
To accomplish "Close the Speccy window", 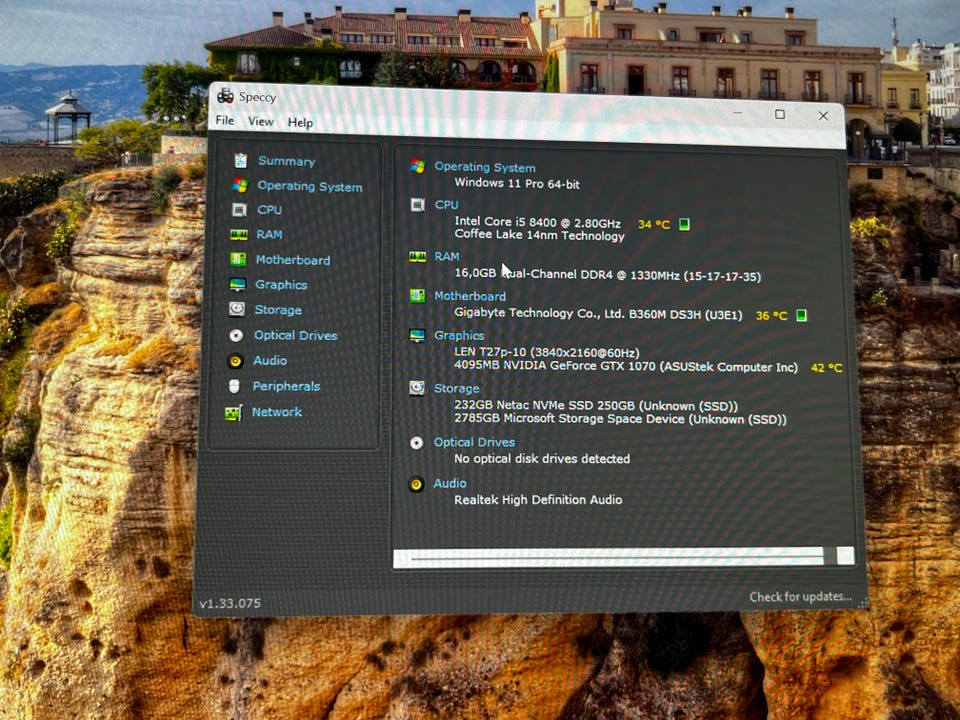I will pyautogui.click(x=823, y=115).
